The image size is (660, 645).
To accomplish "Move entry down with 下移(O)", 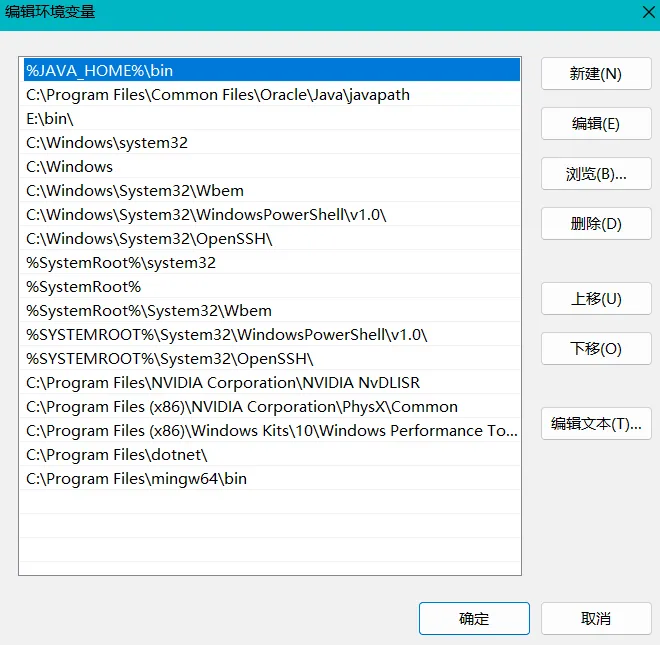I will click(596, 349).
